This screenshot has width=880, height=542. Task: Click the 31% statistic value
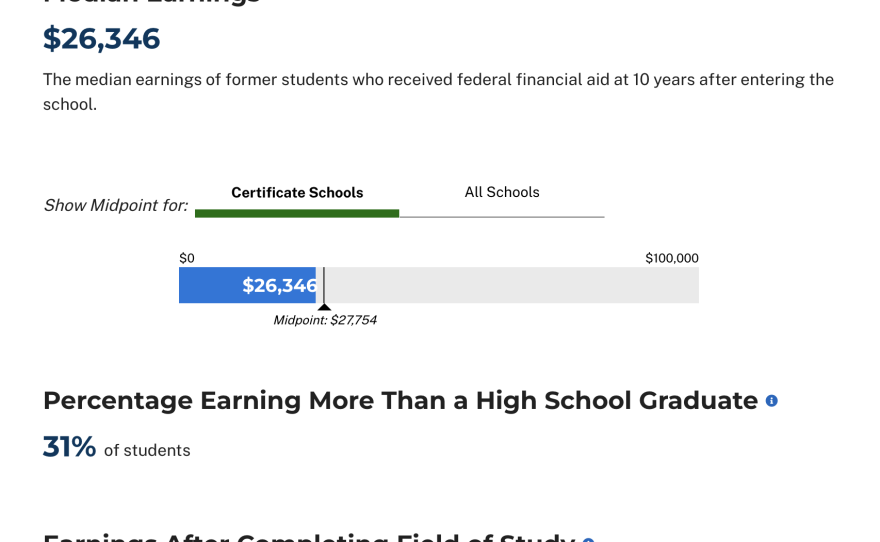point(69,447)
